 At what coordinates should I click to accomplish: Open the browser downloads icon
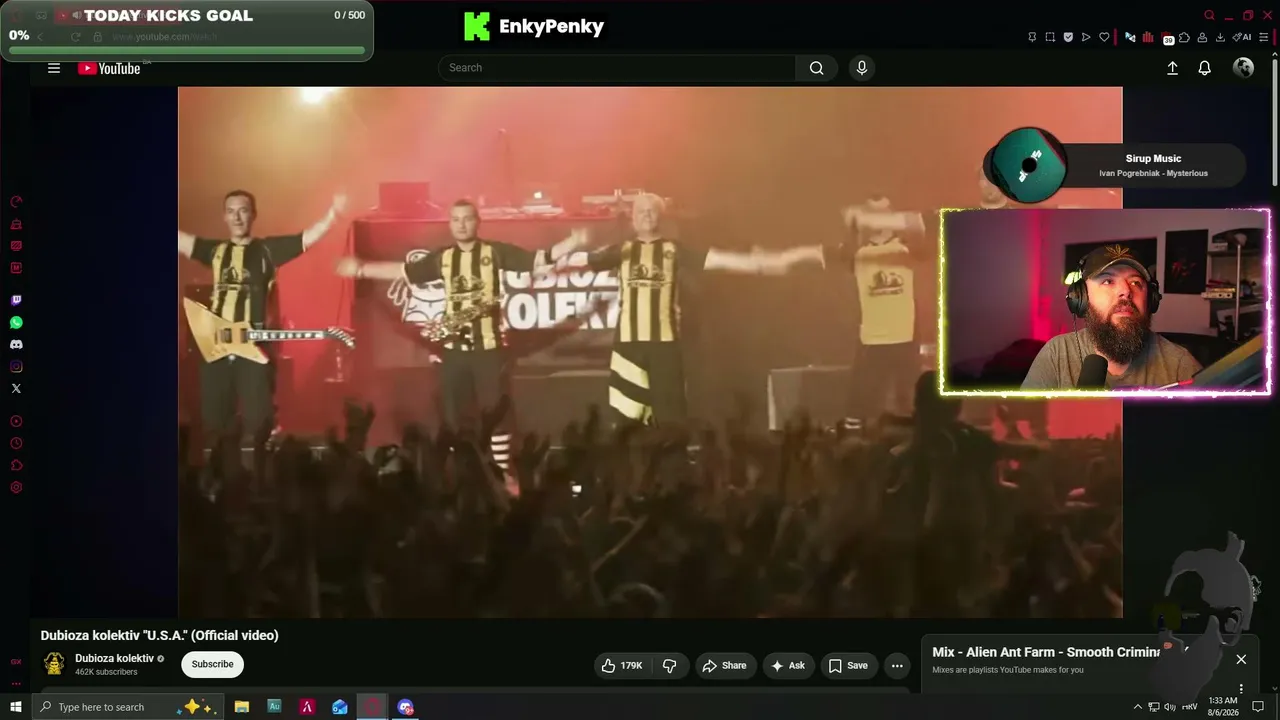coord(1219,37)
